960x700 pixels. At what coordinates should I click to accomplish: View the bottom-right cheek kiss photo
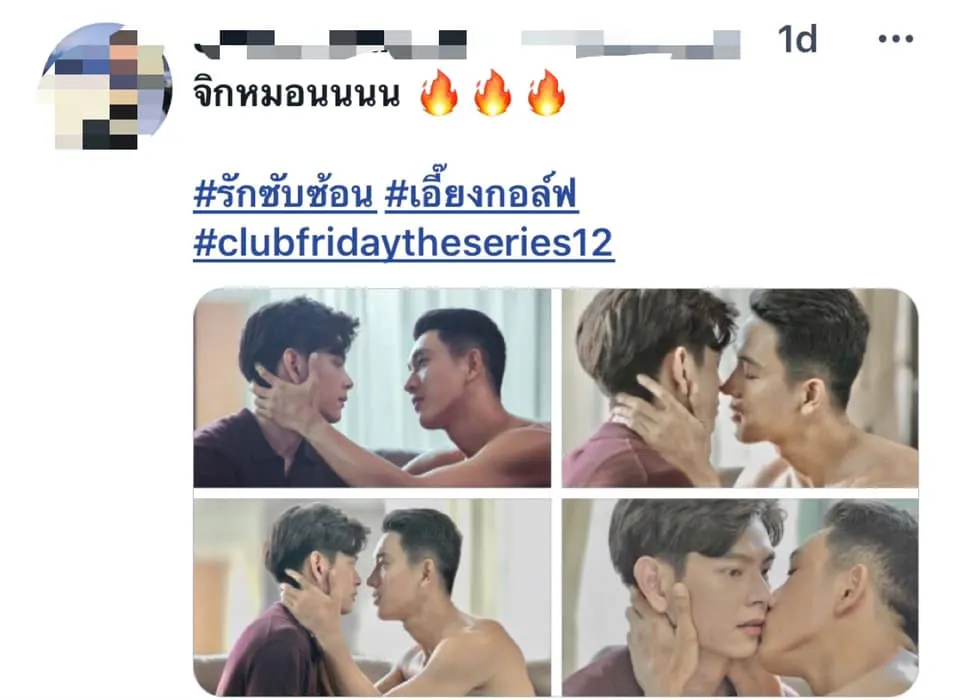click(x=740, y=597)
